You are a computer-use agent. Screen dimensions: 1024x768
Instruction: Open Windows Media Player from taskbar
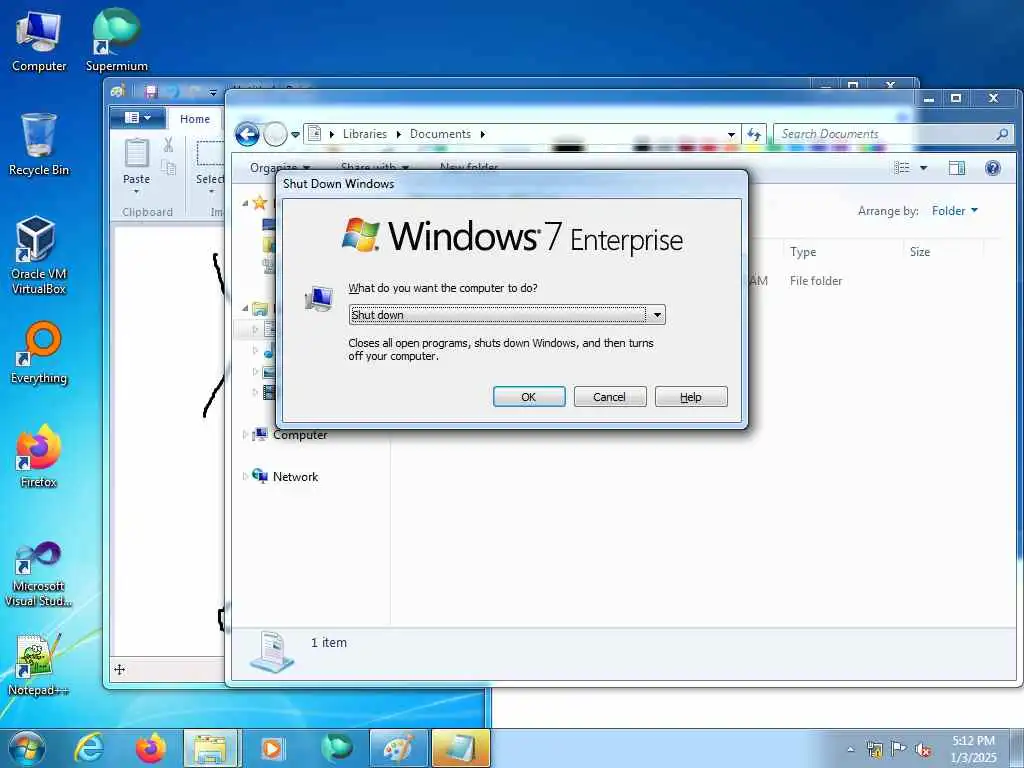click(272, 748)
